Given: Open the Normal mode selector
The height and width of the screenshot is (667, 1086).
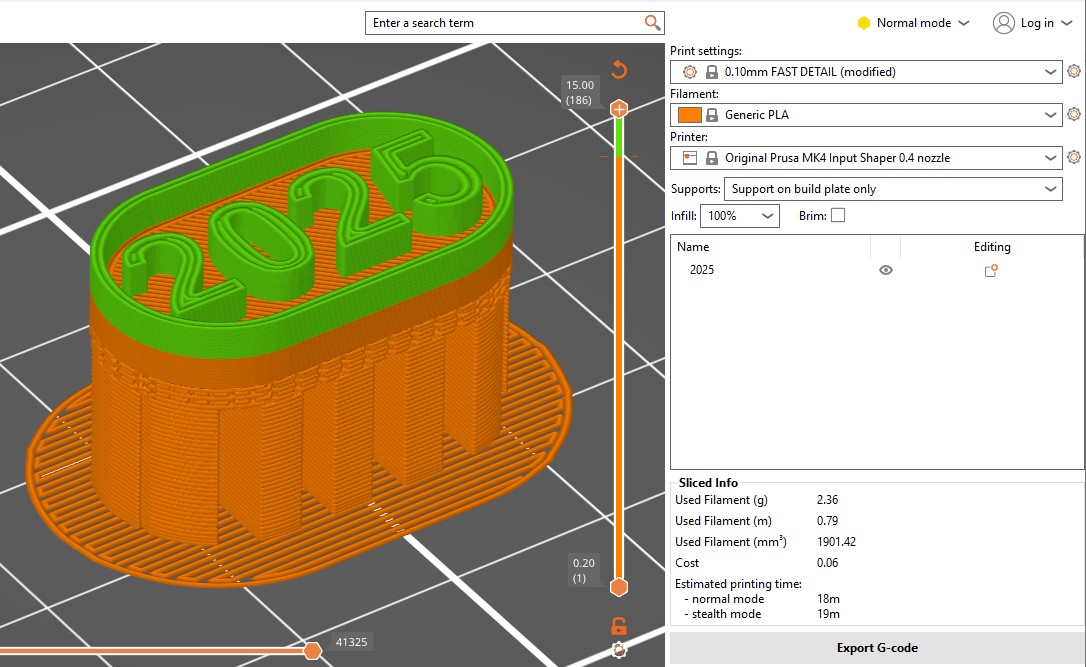Looking at the screenshot, I should (913, 23).
